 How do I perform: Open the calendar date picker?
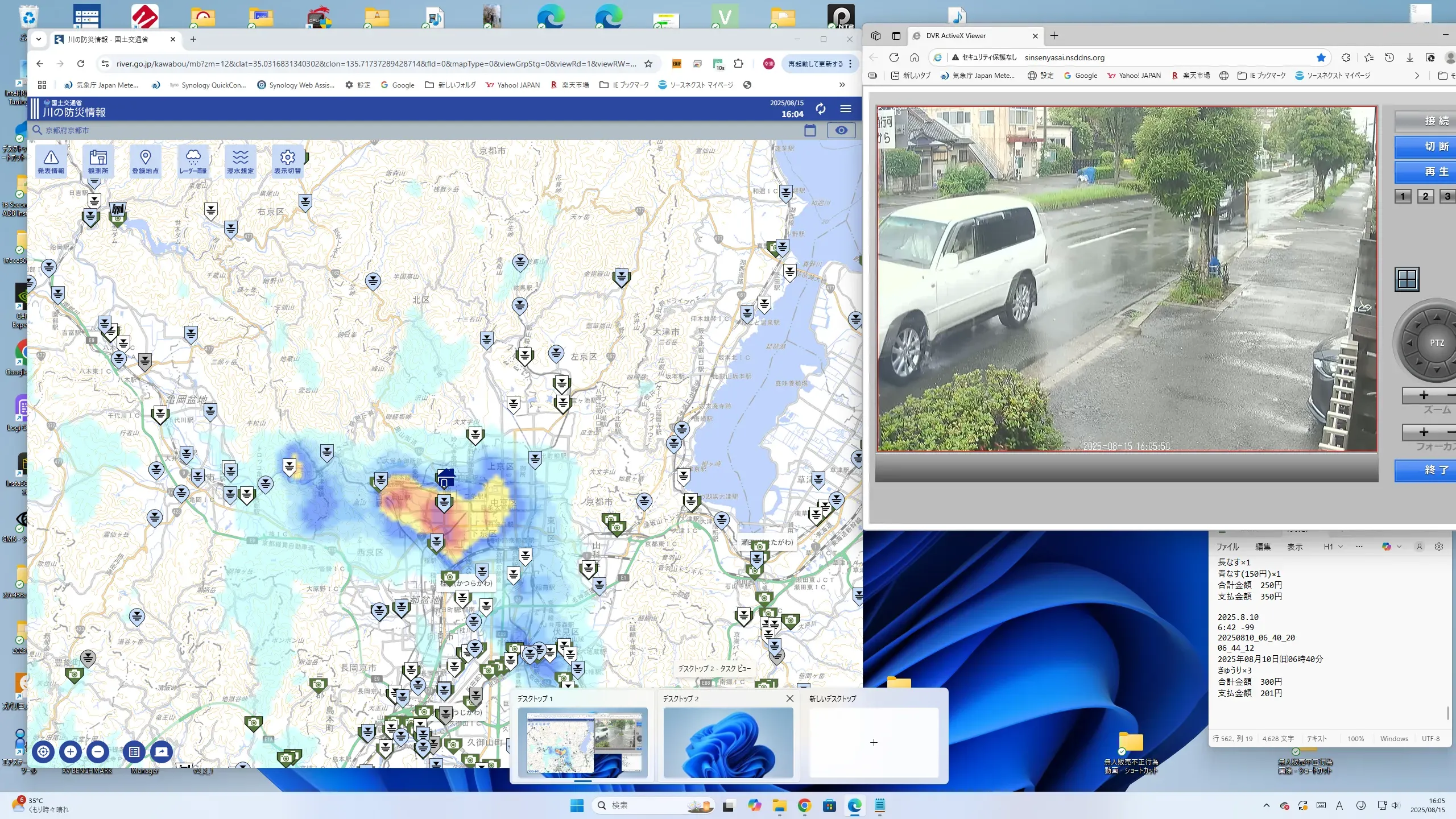click(x=810, y=130)
